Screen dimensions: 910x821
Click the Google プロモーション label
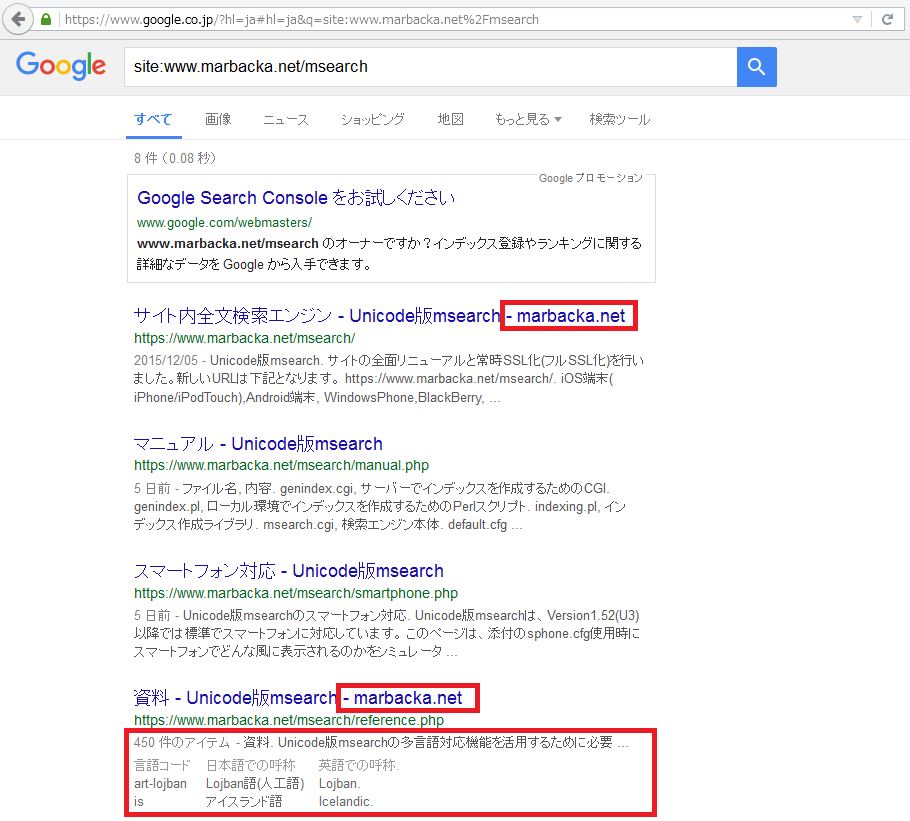click(x=591, y=178)
